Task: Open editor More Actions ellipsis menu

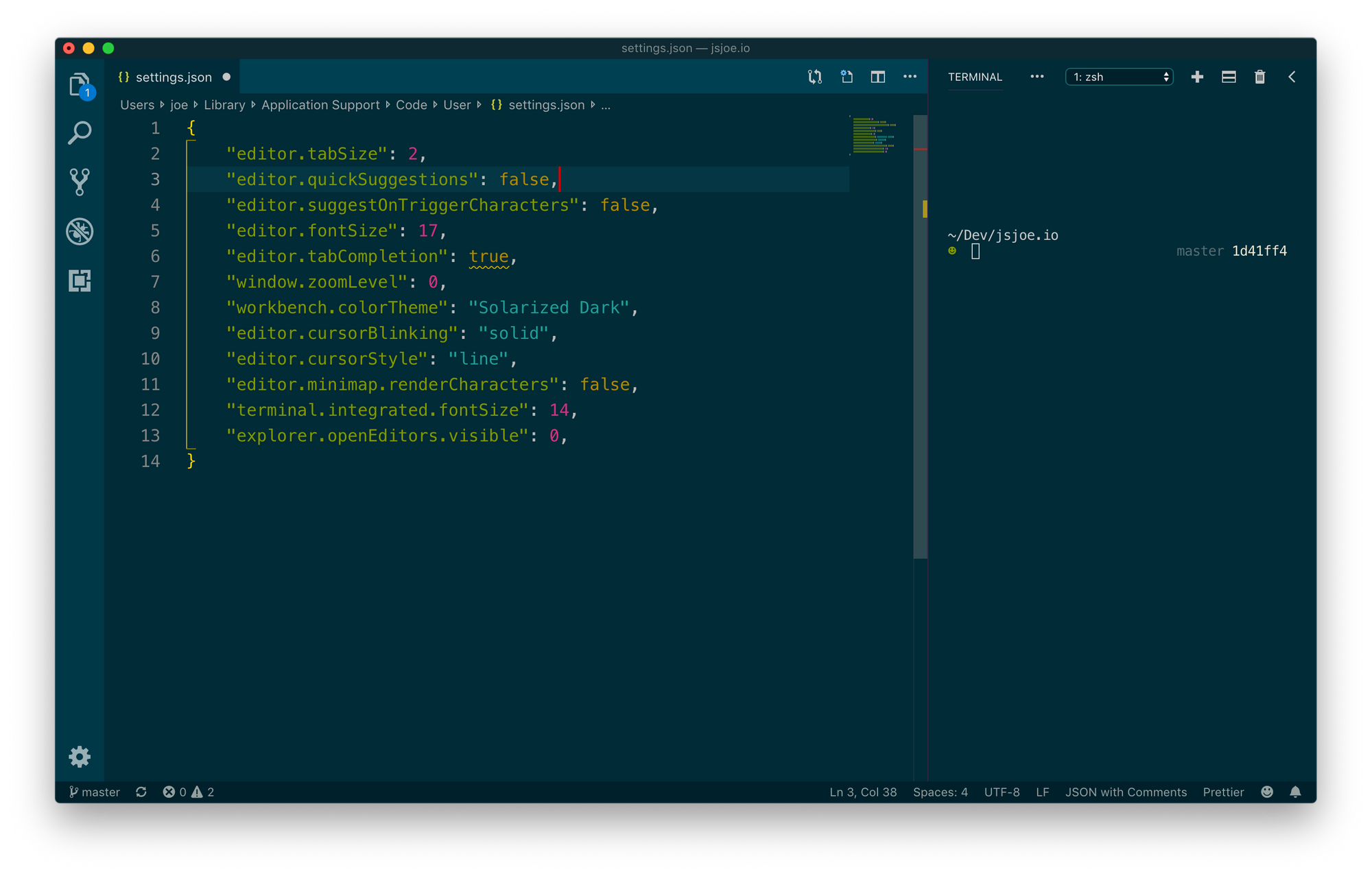Action: coord(910,77)
